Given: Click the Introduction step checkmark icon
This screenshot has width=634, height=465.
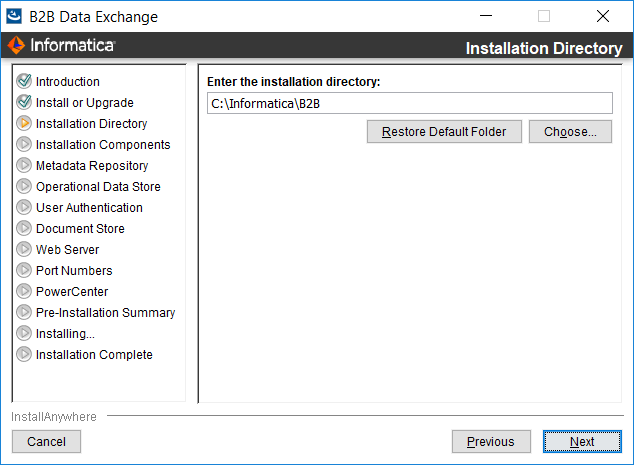Looking at the screenshot, I should click(24, 81).
